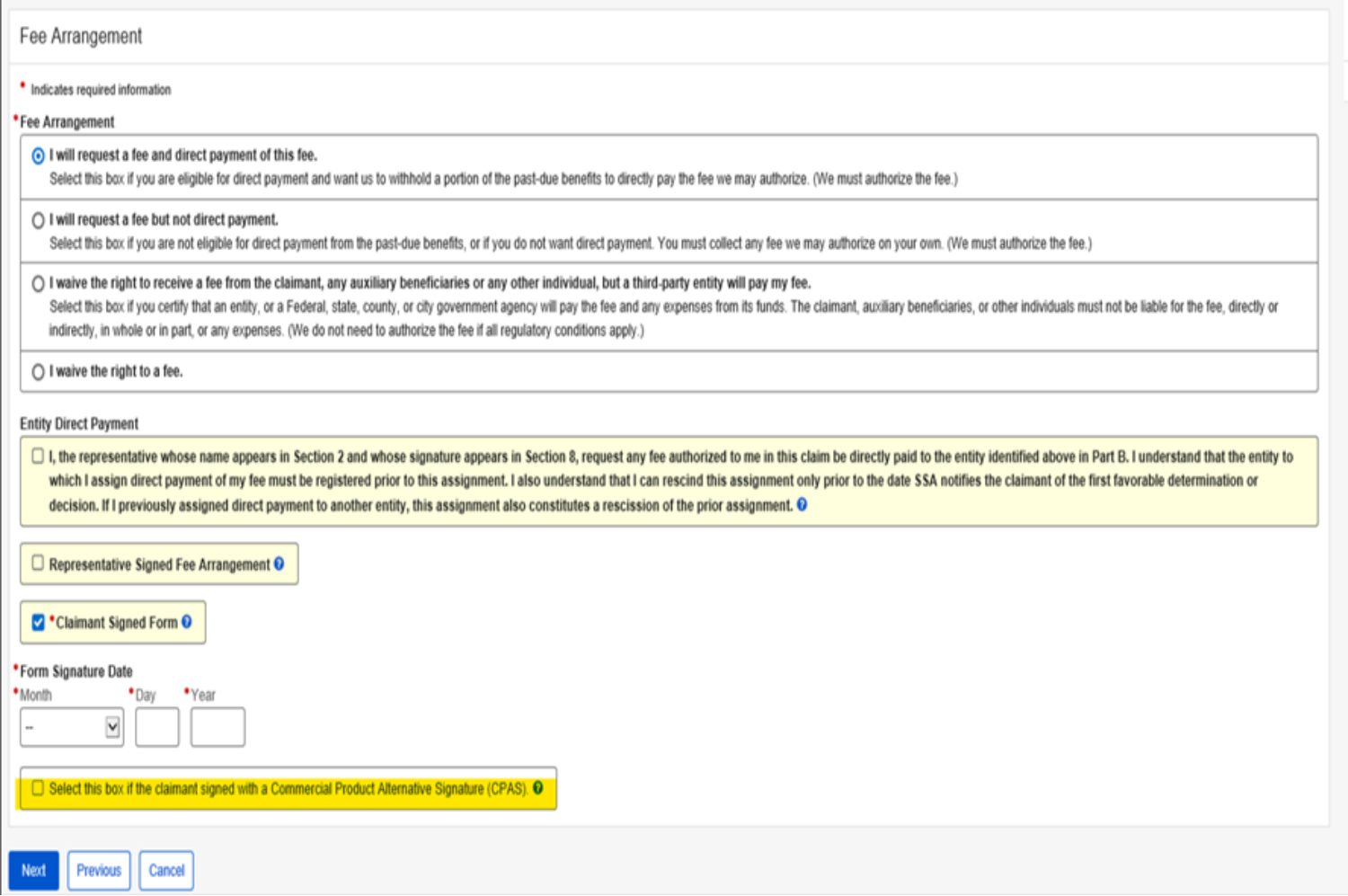Screen dimensions: 1348x896
Task: Enable the Commercial Product Alternative Signature checkbox
Action: coord(38,788)
